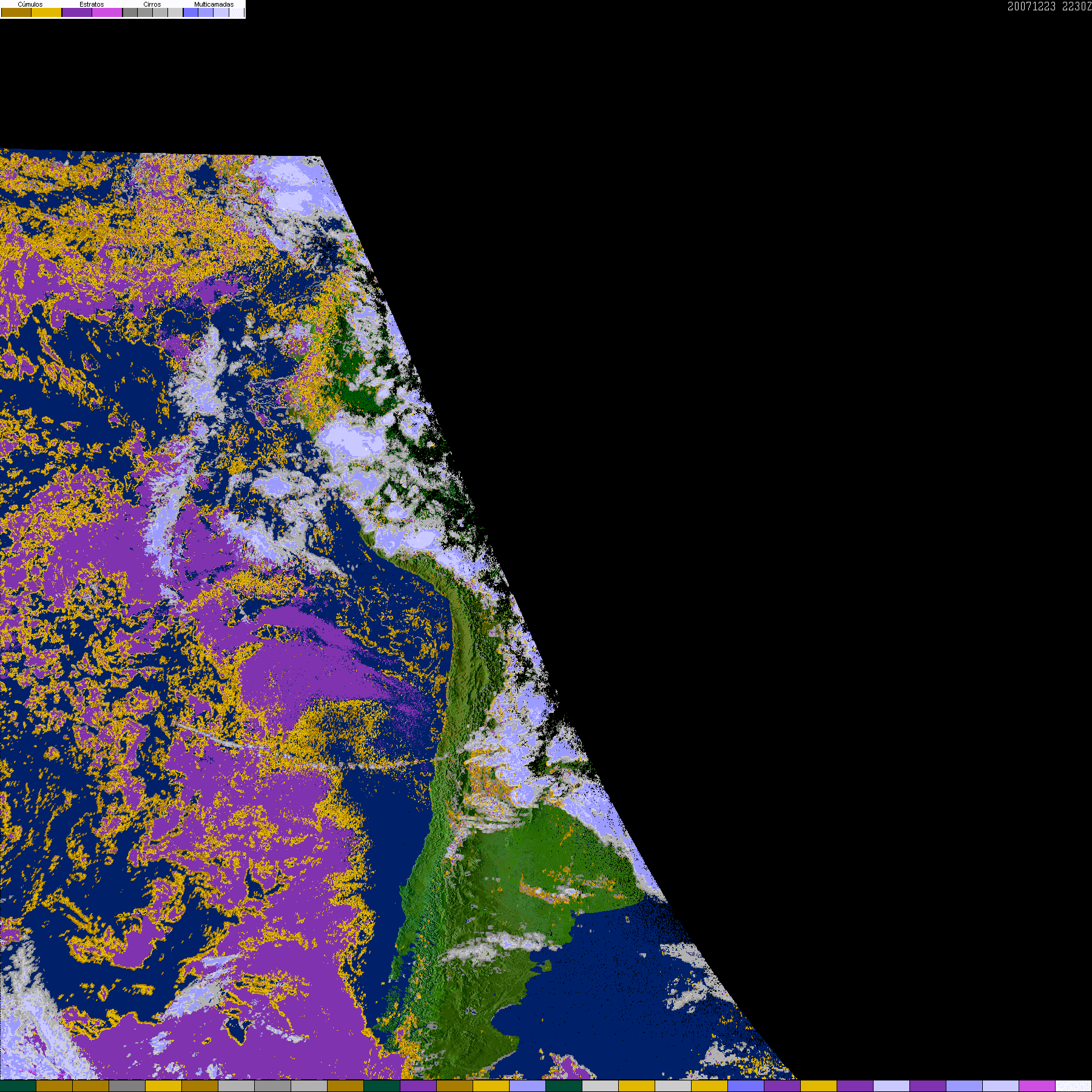The width and height of the screenshot is (1092, 1092).
Task: Pick the dark purple Estratos legend swatch
Action: 77,12
